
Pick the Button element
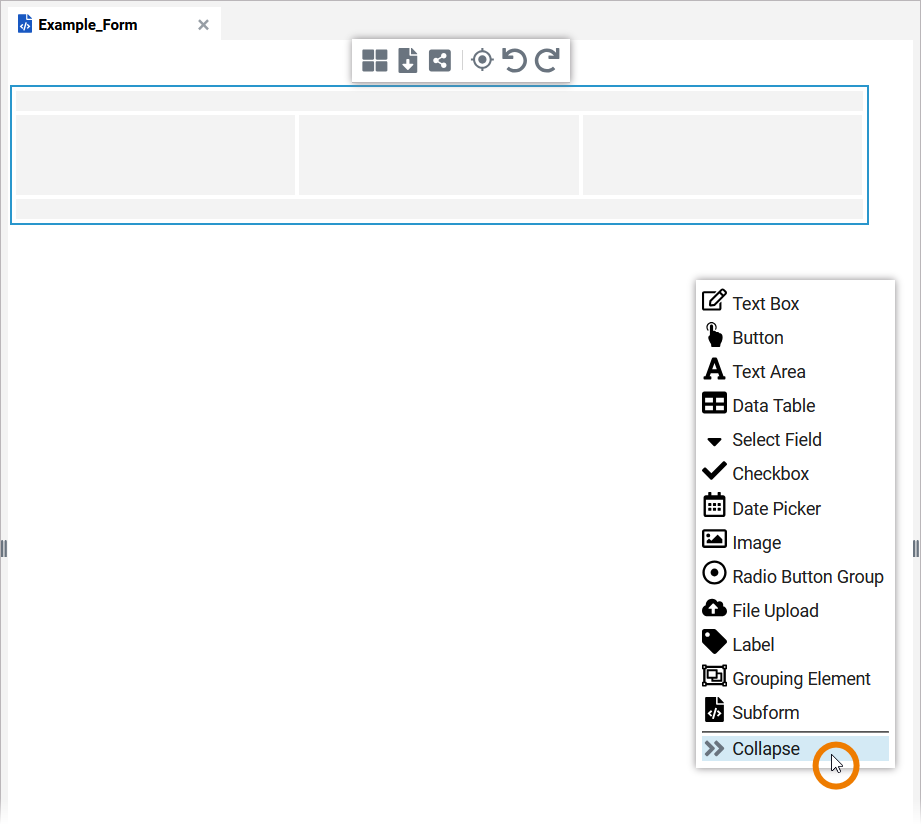point(757,337)
